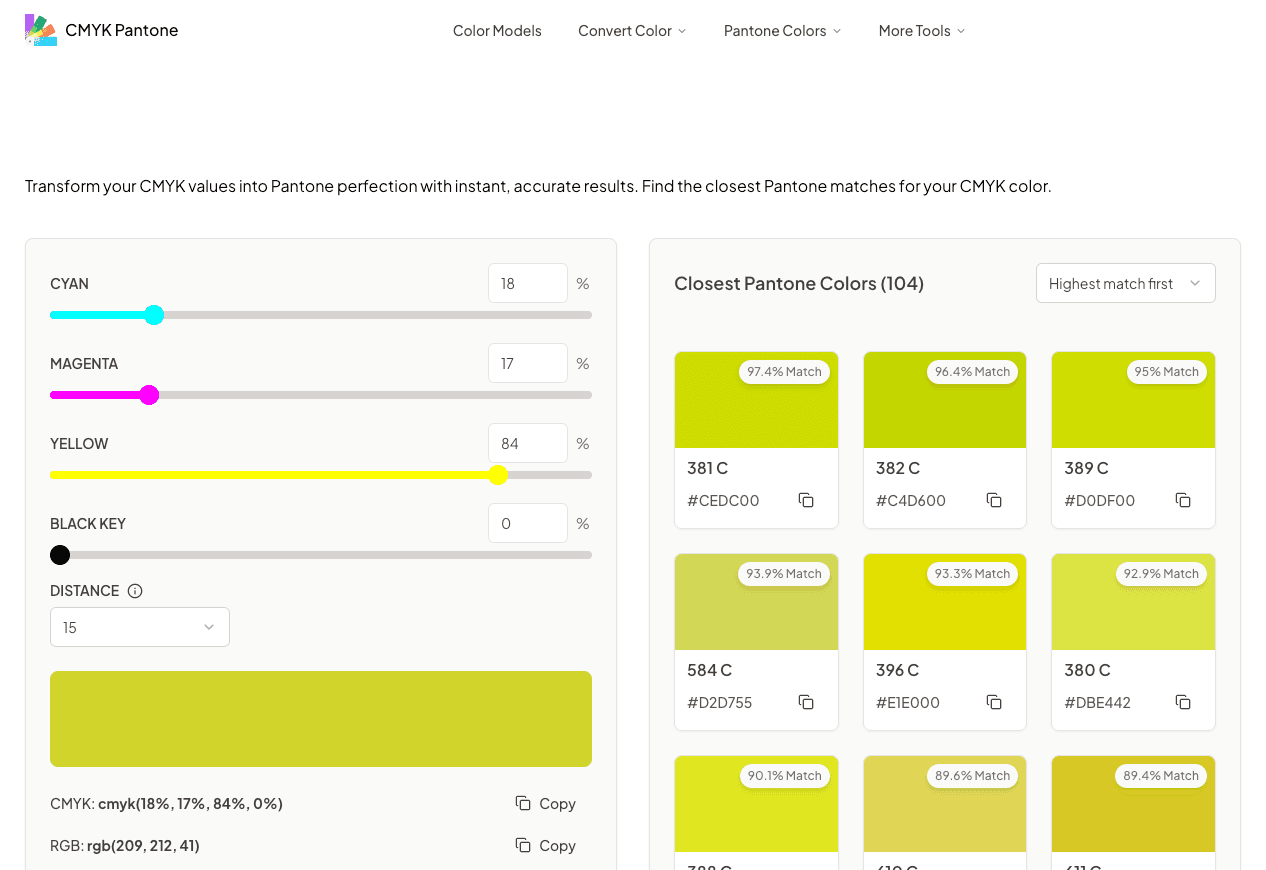Copy hex code #CEDC00 of 381 C
Viewport: 1266px width, 870px height.
point(806,500)
